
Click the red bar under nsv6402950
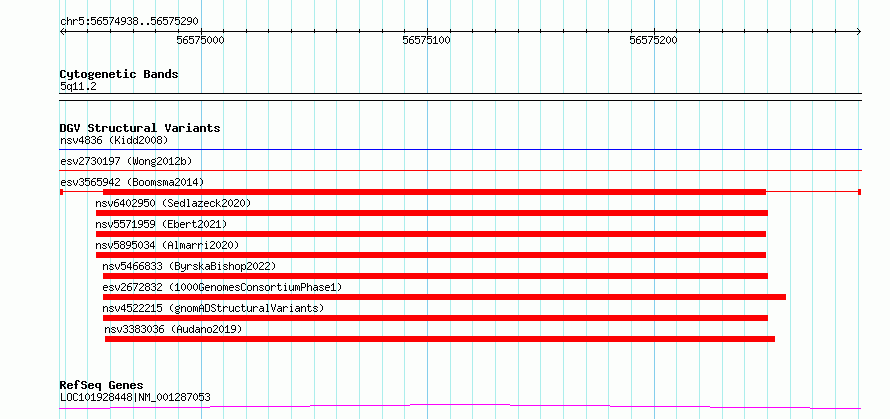click(431, 213)
